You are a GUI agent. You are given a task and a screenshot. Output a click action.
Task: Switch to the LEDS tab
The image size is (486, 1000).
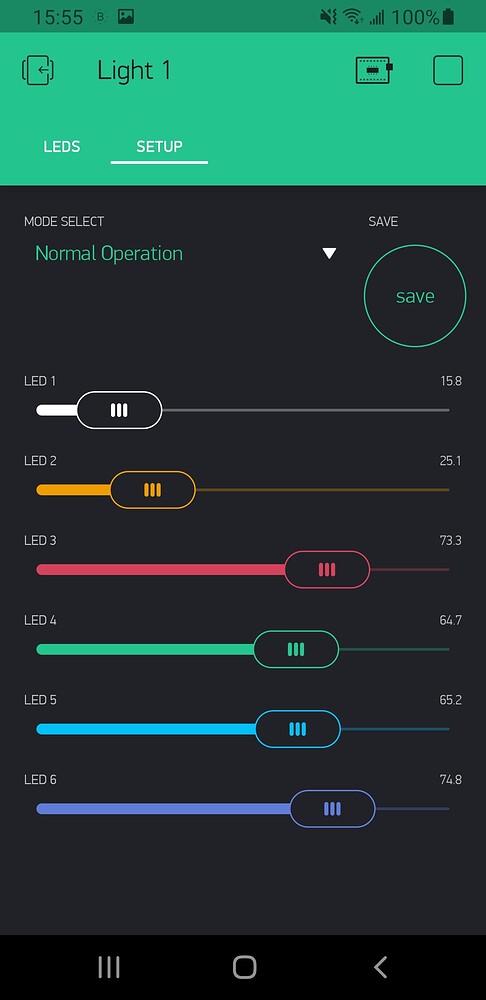[62, 147]
